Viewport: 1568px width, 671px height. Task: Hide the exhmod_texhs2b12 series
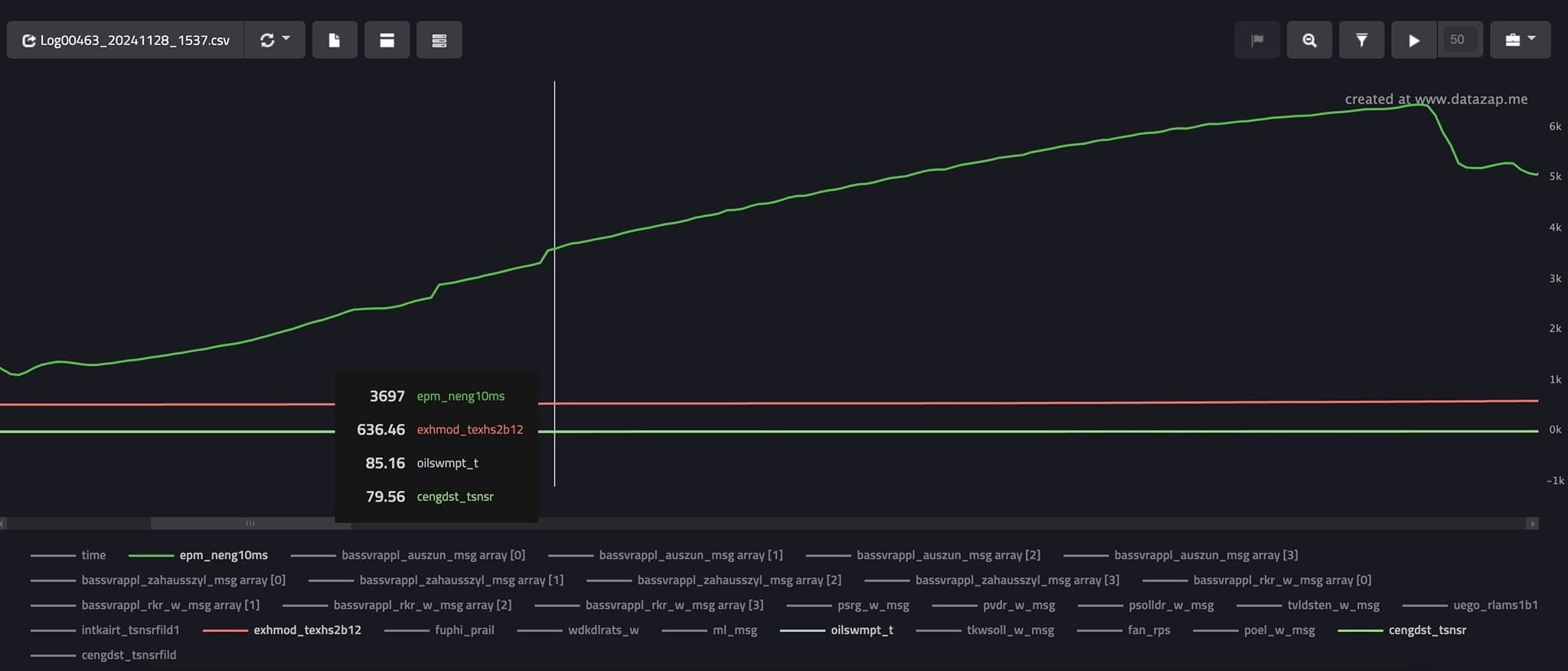283,630
